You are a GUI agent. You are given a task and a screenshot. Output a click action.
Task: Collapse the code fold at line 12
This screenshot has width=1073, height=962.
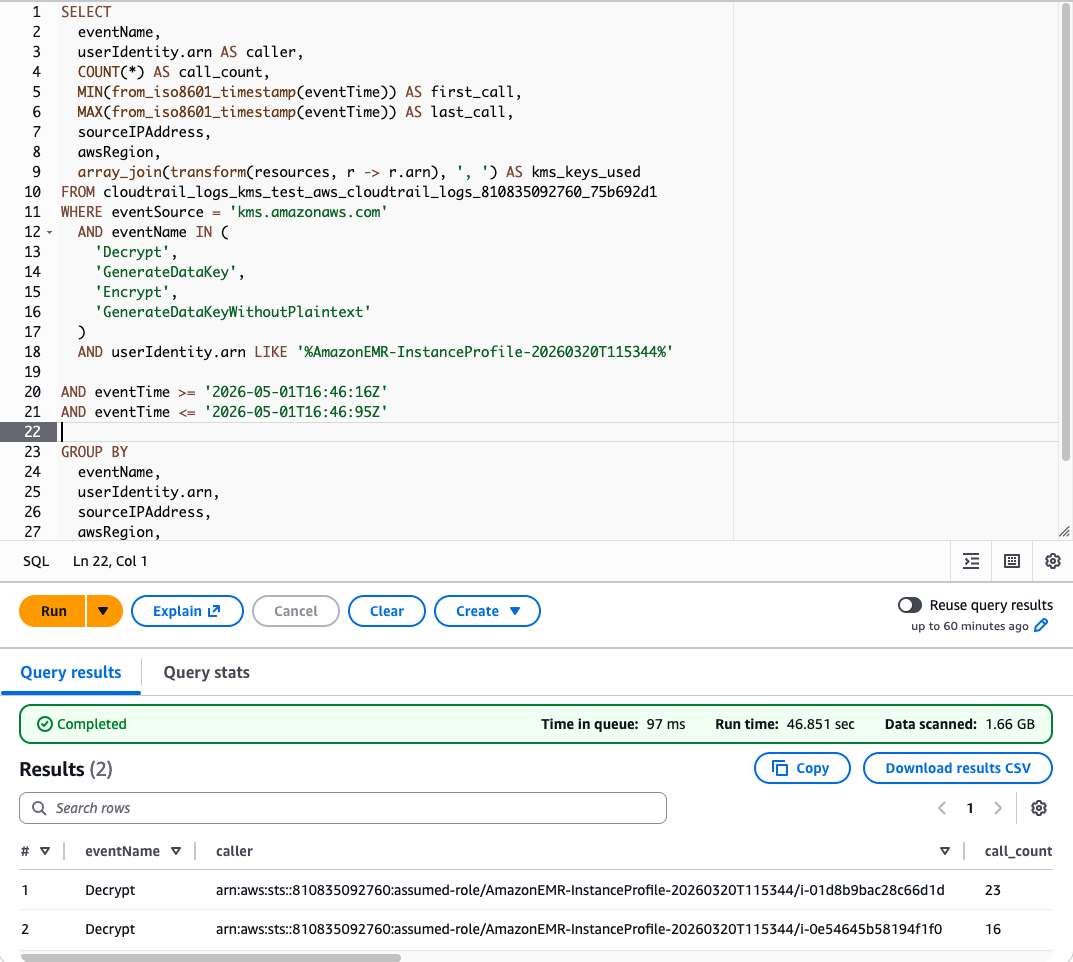tap(49, 233)
